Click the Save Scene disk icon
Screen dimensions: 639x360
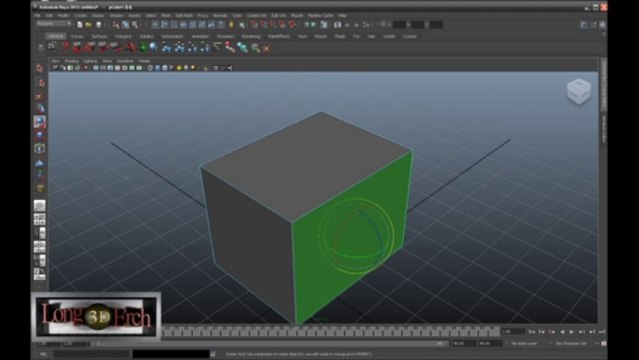coord(99,25)
